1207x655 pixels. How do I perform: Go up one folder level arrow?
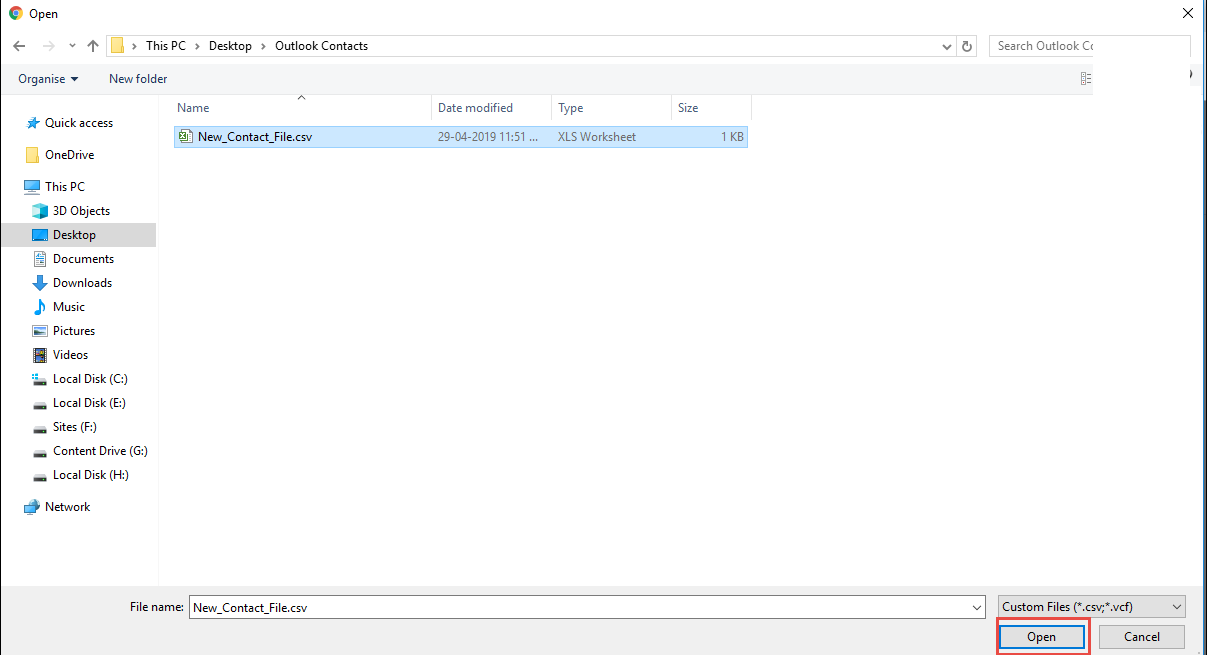(x=93, y=46)
